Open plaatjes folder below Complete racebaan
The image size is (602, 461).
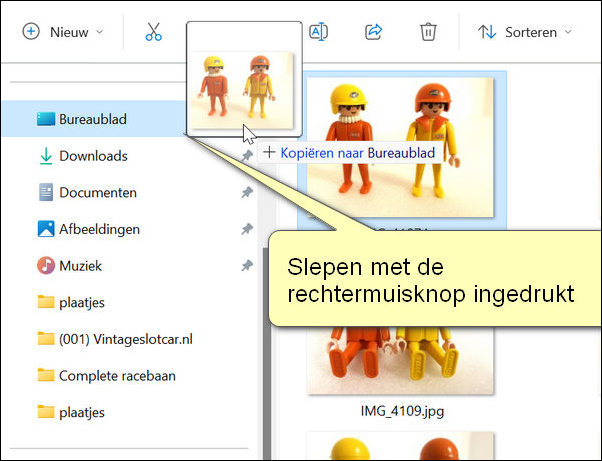82,411
